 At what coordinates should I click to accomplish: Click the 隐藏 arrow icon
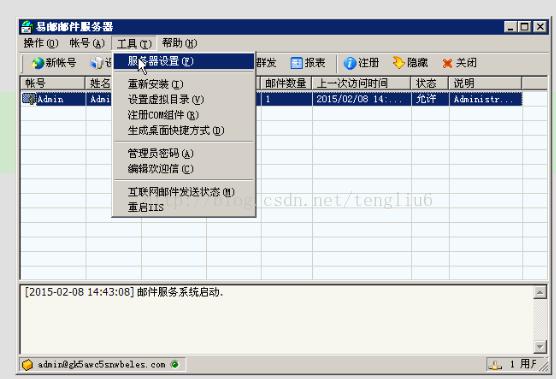tap(399, 63)
